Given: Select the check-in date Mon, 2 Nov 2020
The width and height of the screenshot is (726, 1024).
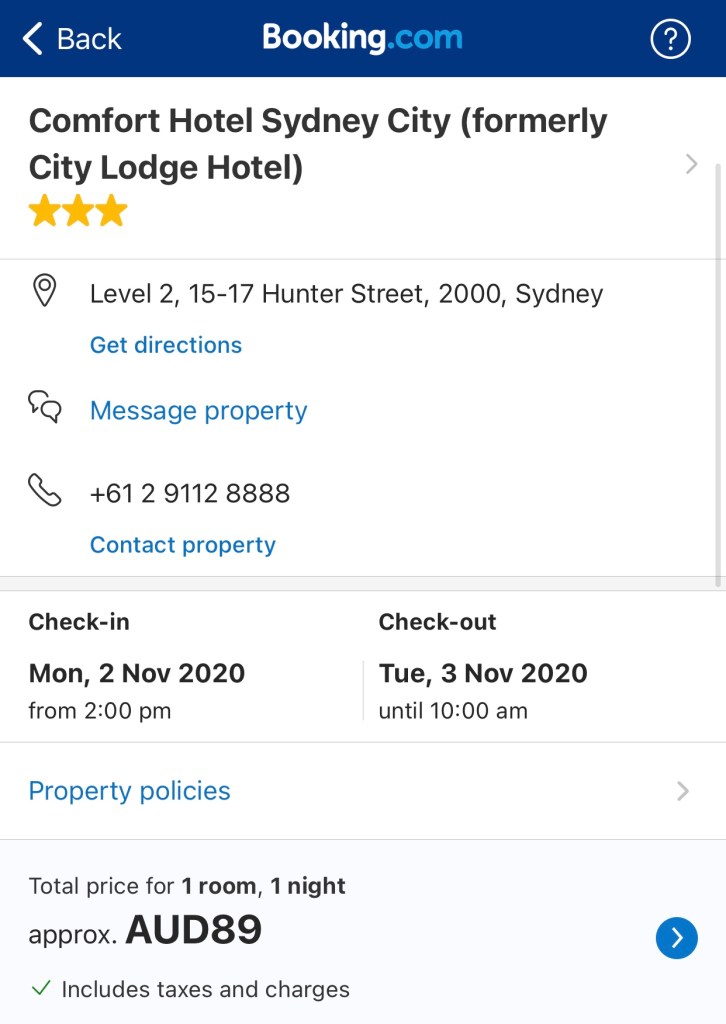Looking at the screenshot, I should [137, 673].
